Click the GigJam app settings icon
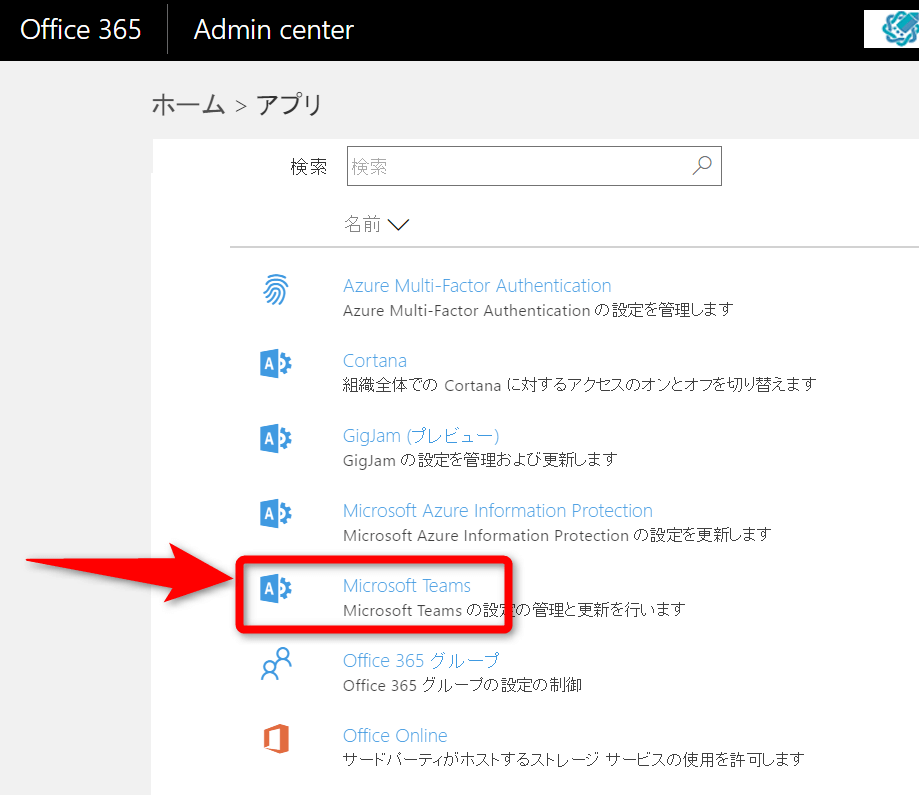This screenshot has height=795, width=919. 275,439
